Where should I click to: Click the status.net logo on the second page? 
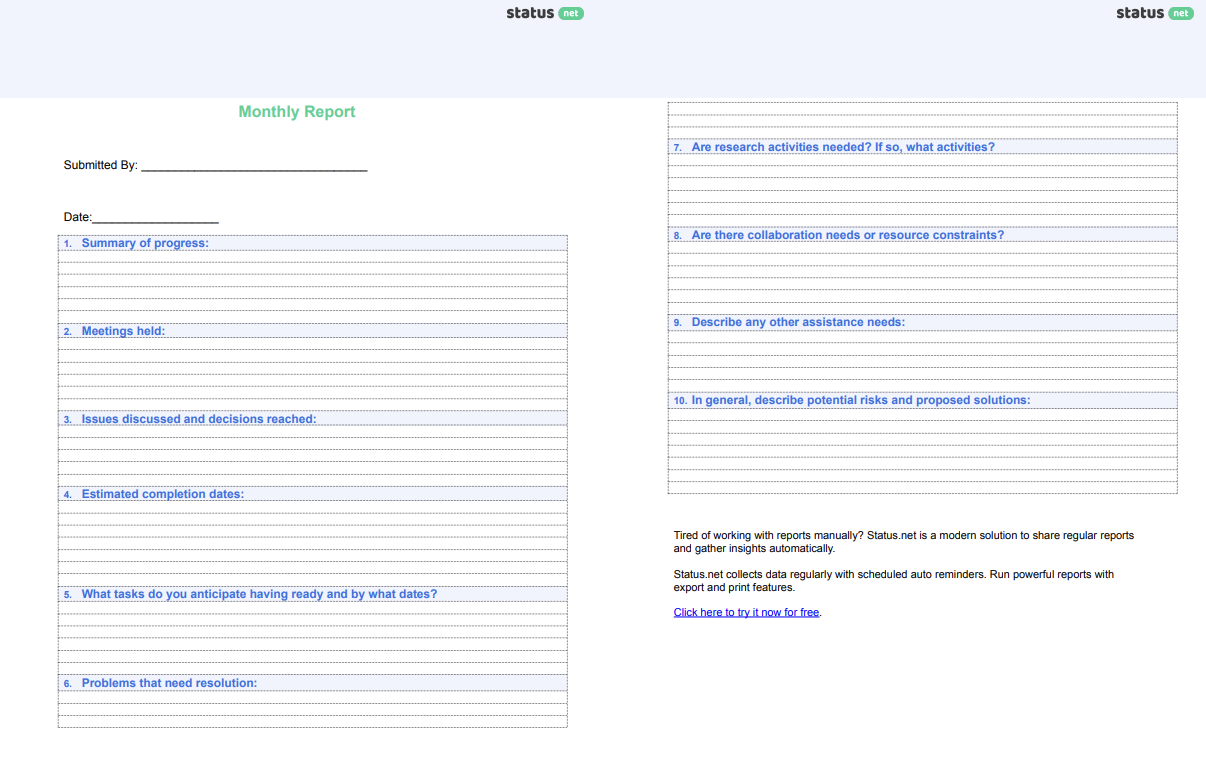[x=1154, y=13]
